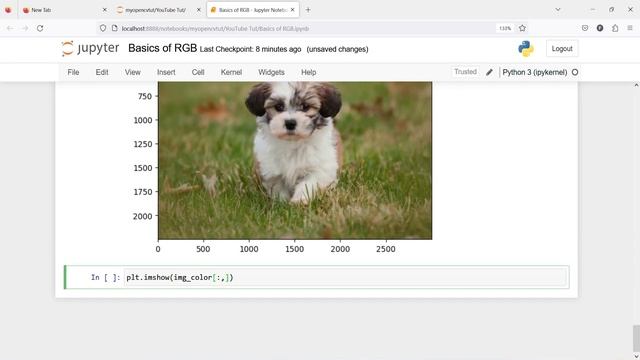Image resolution: width=640 pixels, height=360 pixels.
Task: Click the Jupyter logo
Action: tap(90, 48)
